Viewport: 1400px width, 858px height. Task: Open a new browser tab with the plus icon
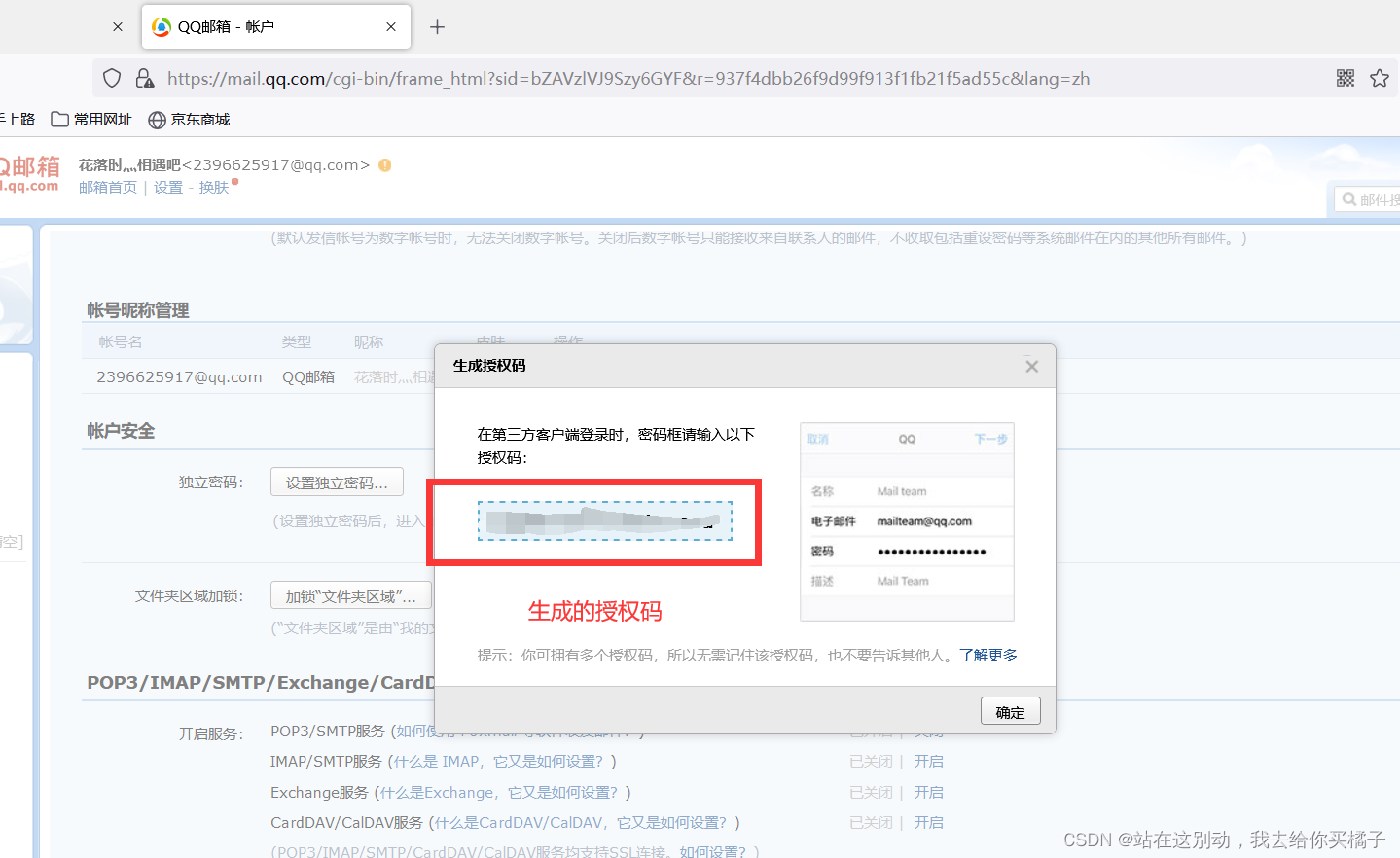(437, 26)
